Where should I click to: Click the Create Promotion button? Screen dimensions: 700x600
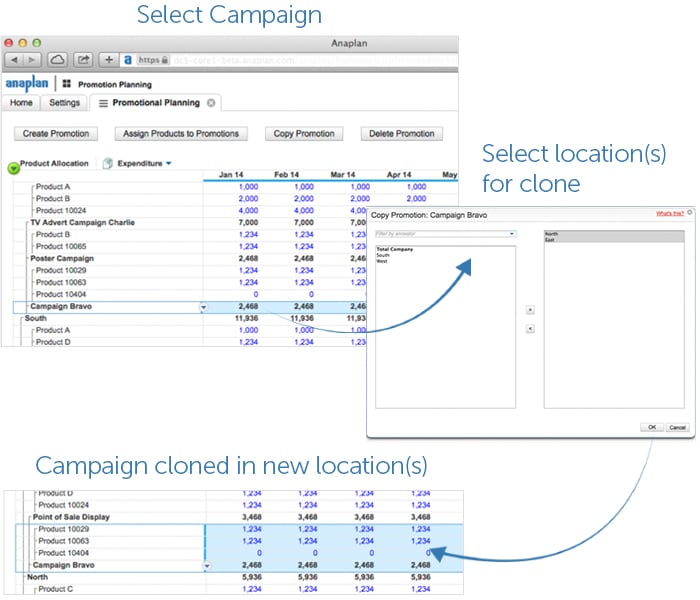point(56,133)
